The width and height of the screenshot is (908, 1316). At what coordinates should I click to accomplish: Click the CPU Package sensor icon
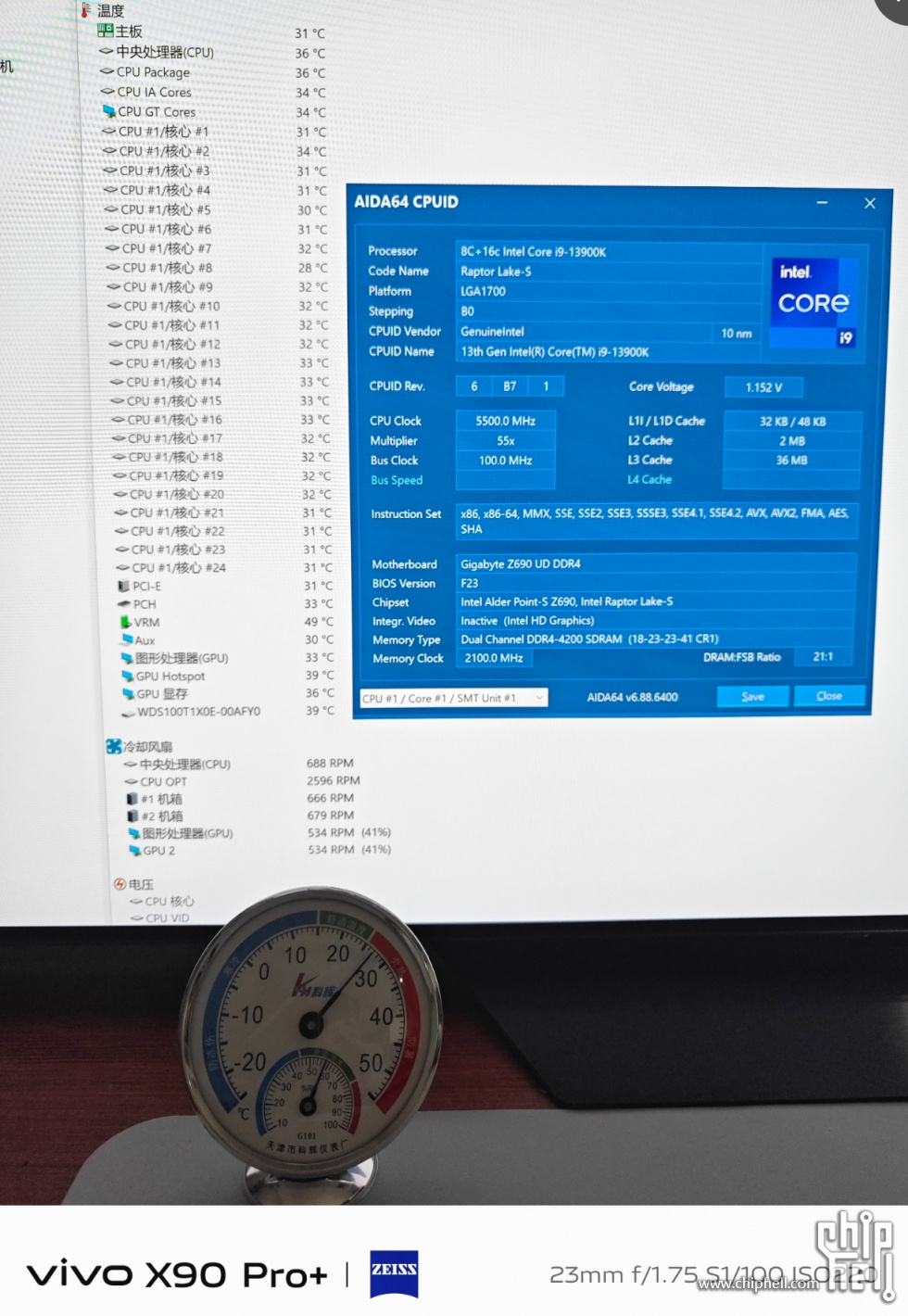107,71
